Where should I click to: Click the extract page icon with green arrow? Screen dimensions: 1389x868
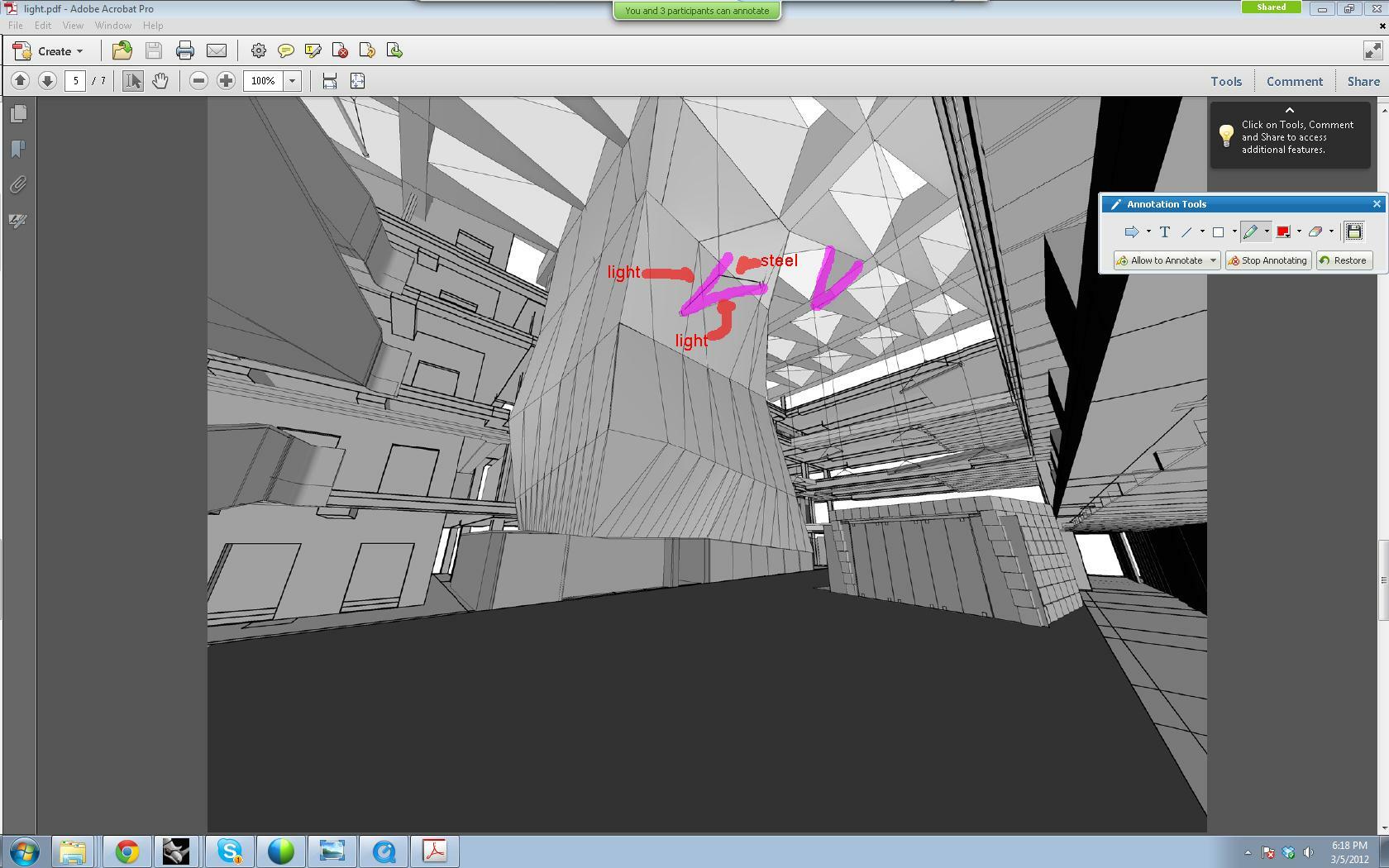pos(394,51)
